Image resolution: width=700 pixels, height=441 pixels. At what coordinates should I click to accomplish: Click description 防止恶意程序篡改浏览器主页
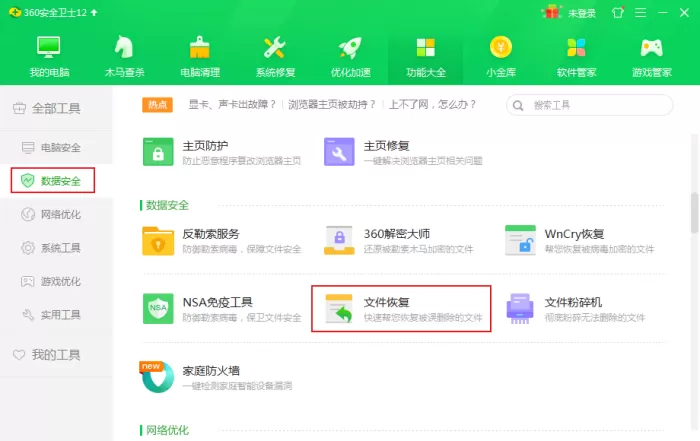242,161
